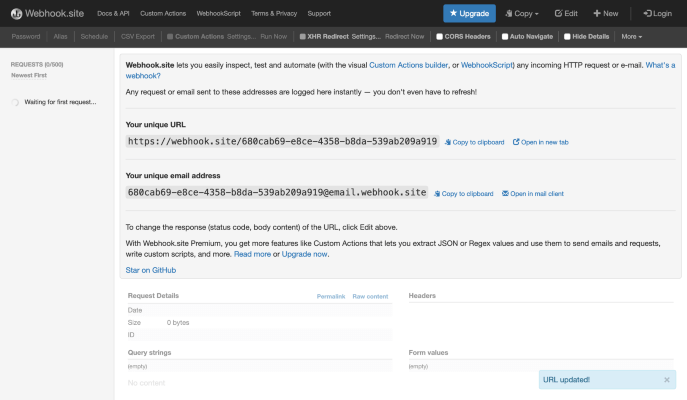
Task: Open the Star on GitHub link
Action: pyautogui.click(x=151, y=270)
